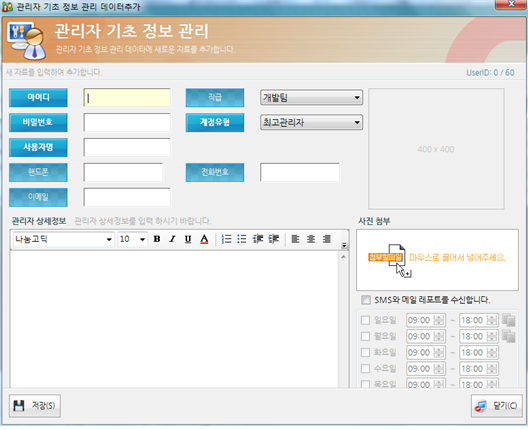The image size is (528, 430).
Task: Click the 비밀번호 label button
Action: pyautogui.click(x=38, y=122)
